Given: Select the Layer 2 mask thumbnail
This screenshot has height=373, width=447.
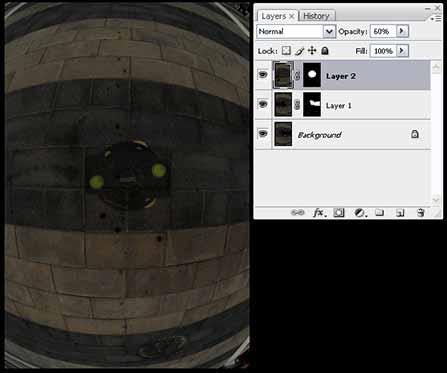Looking at the screenshot, I should point(312,75).
